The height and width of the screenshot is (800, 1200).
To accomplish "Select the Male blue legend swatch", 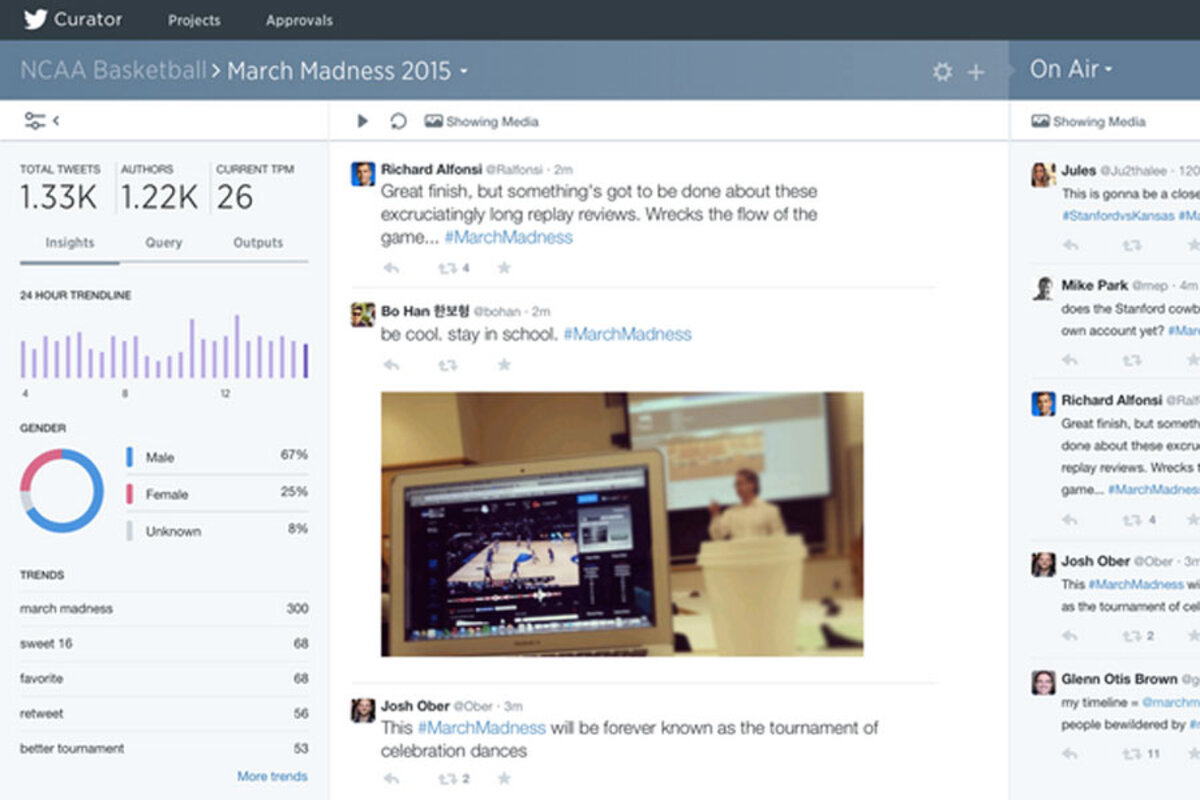I will coord(129,457).
